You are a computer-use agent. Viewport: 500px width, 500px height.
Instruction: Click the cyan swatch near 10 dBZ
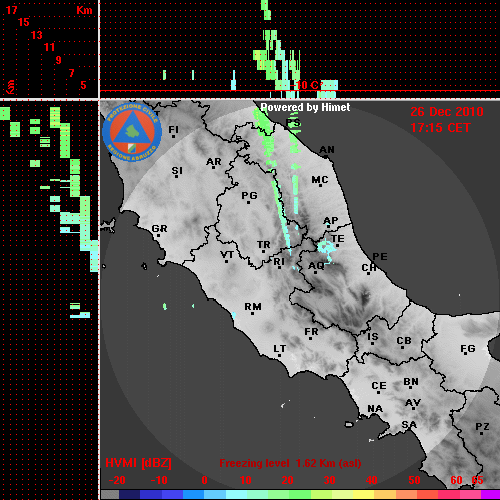[x=236, y=495]
